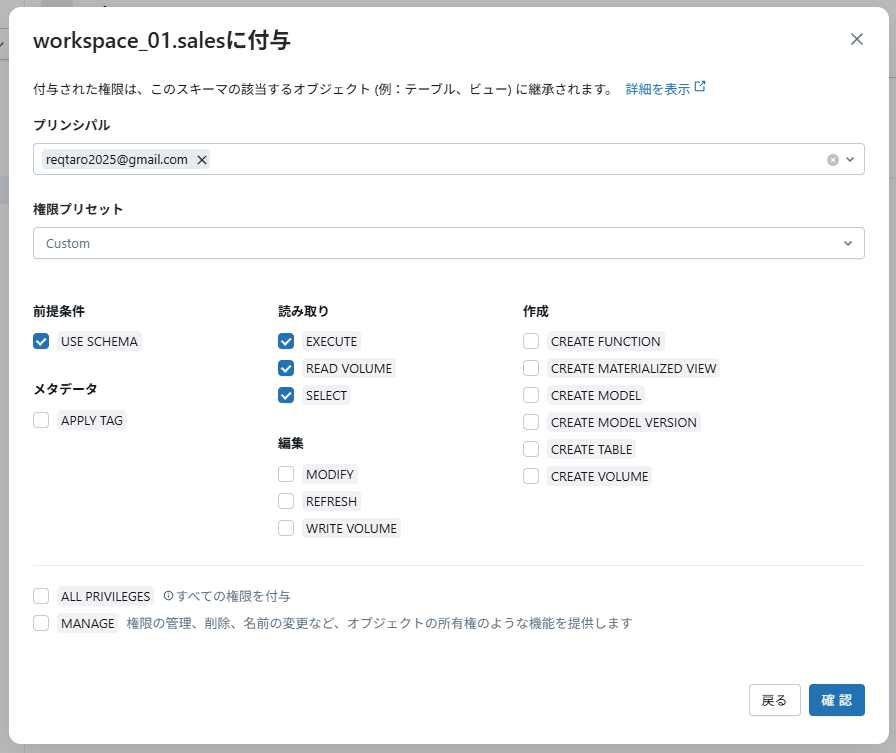The width and height of the screenshot is (896, 753).
Task: Click the SELECT label
Action: coord(326,395)
